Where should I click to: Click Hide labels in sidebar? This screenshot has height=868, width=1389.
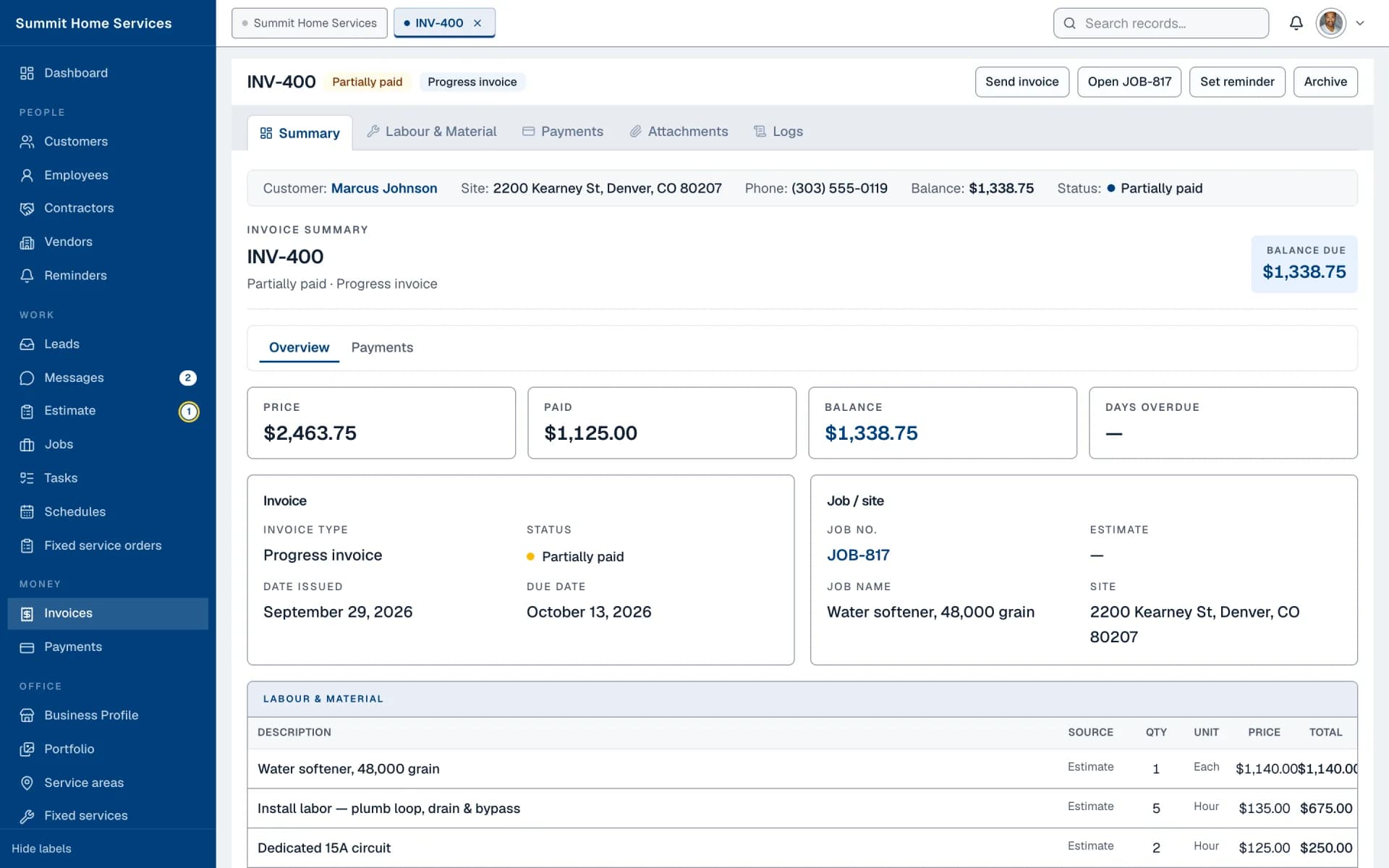pos(41,849)
